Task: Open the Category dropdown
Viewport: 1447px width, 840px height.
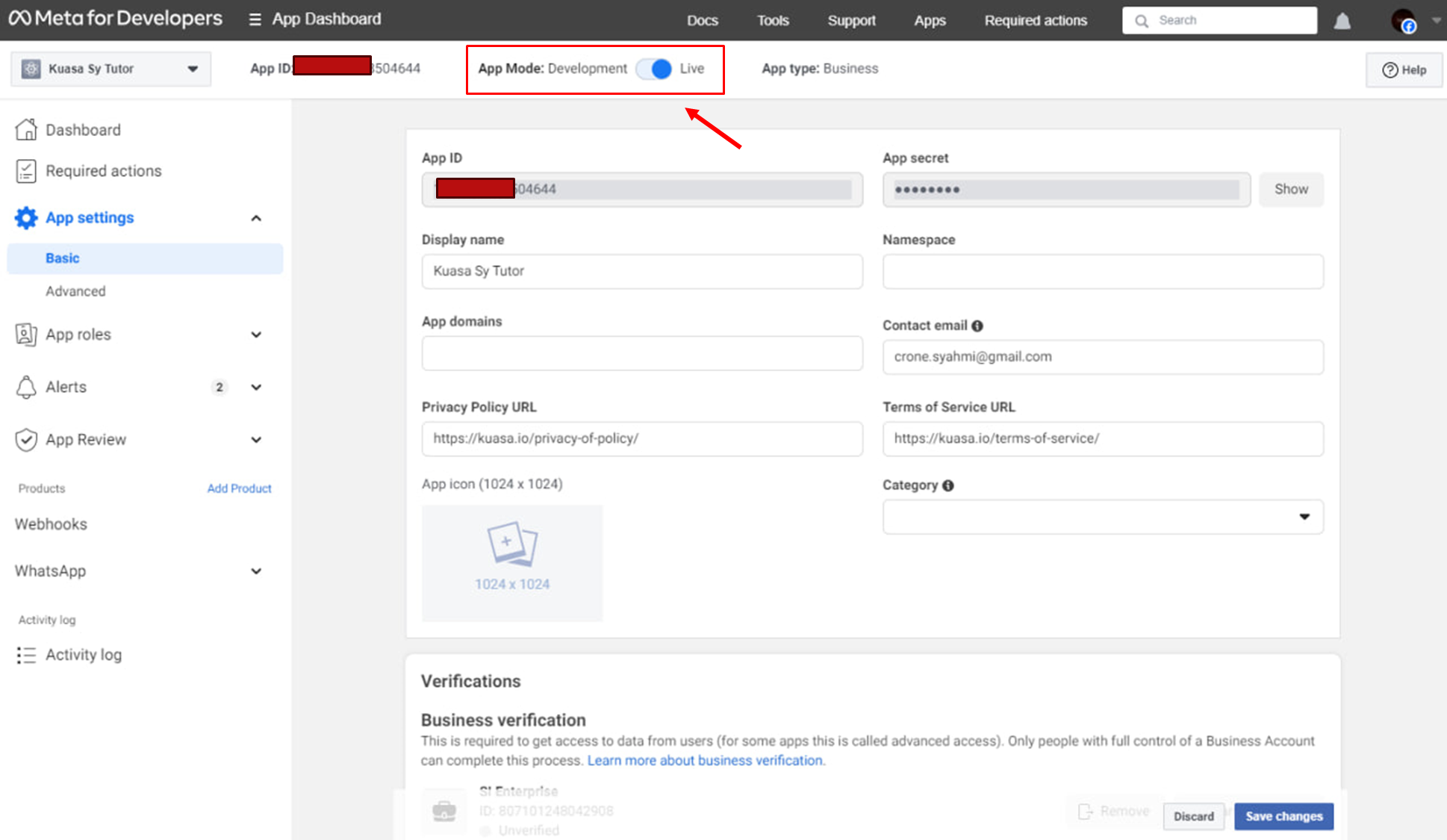Action: [1102, 517]
